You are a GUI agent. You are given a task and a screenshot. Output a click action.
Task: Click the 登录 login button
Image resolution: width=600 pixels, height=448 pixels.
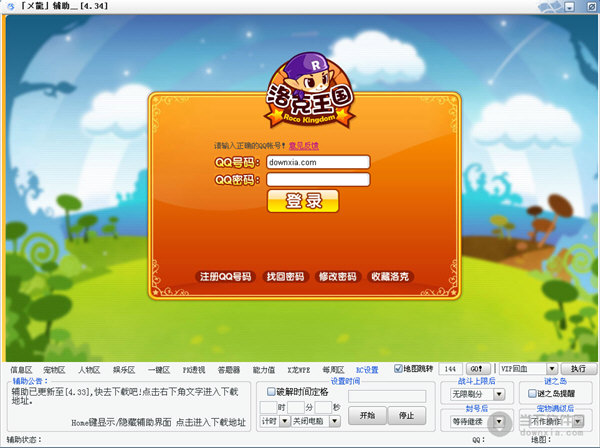point(303,201)
